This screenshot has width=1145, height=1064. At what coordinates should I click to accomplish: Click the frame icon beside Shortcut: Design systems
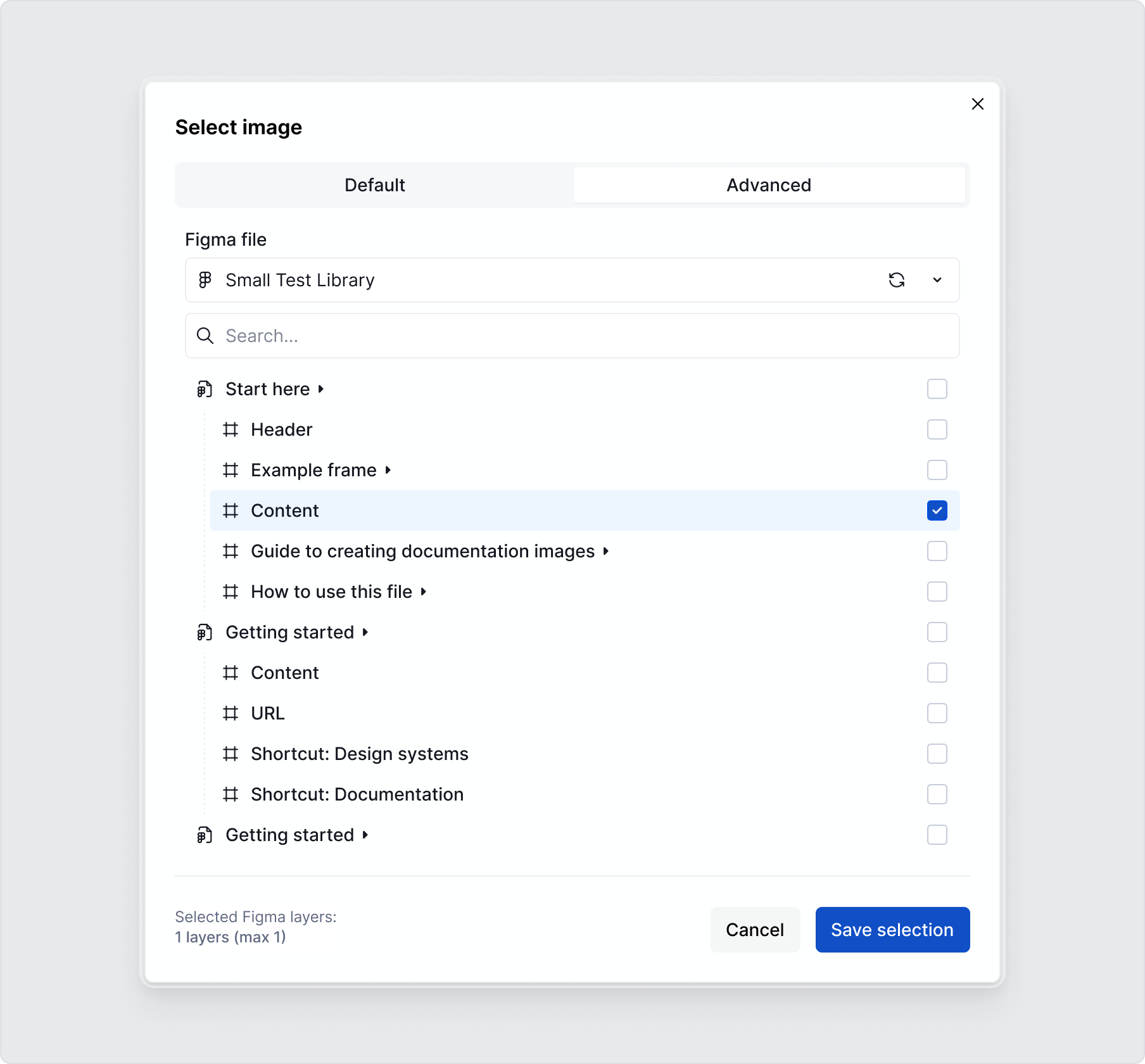point(231,754)
